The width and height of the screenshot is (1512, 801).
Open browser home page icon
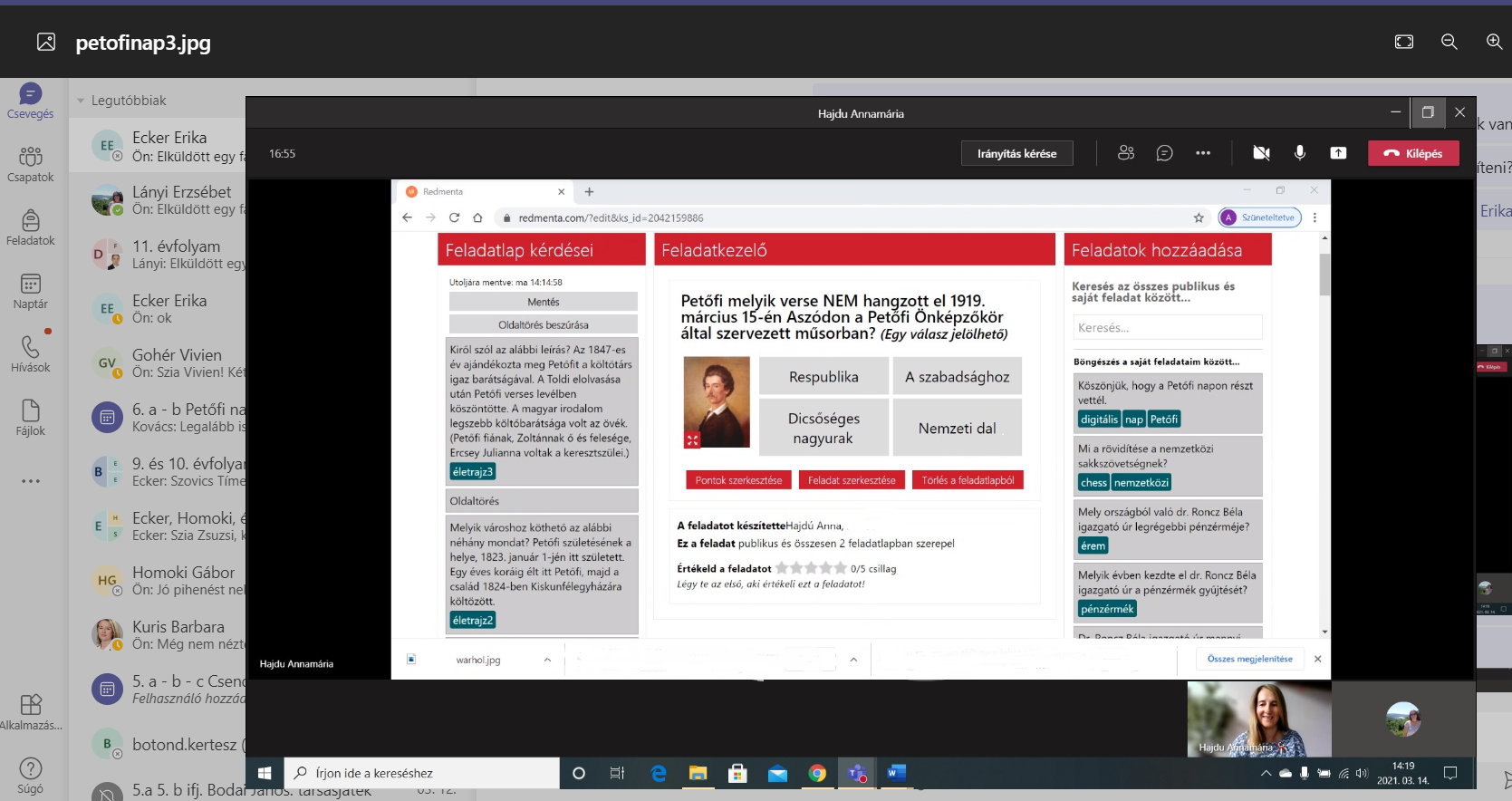pos(477,217)
